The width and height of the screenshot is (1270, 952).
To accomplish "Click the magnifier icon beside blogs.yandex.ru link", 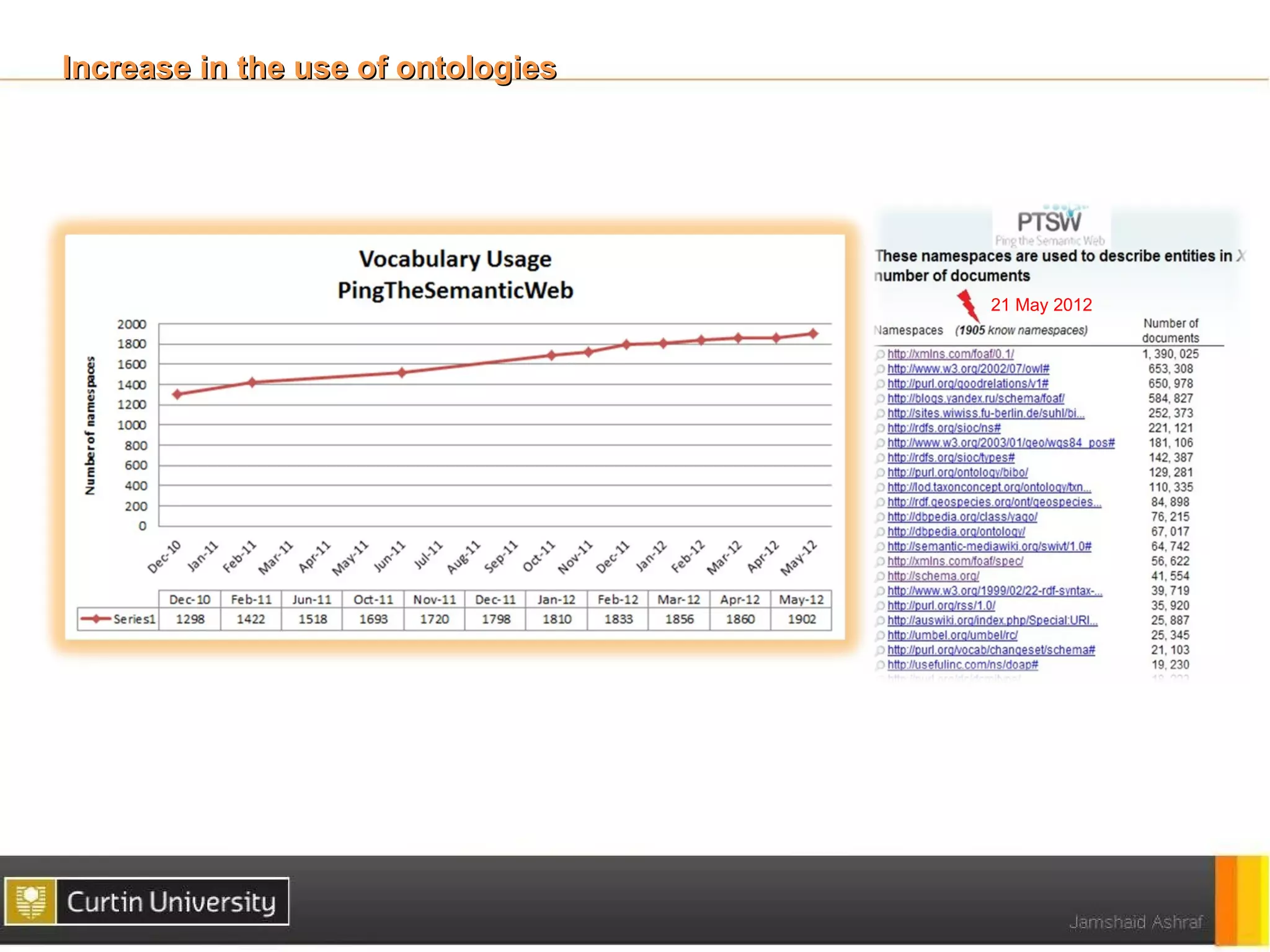I will coord(880,399).
